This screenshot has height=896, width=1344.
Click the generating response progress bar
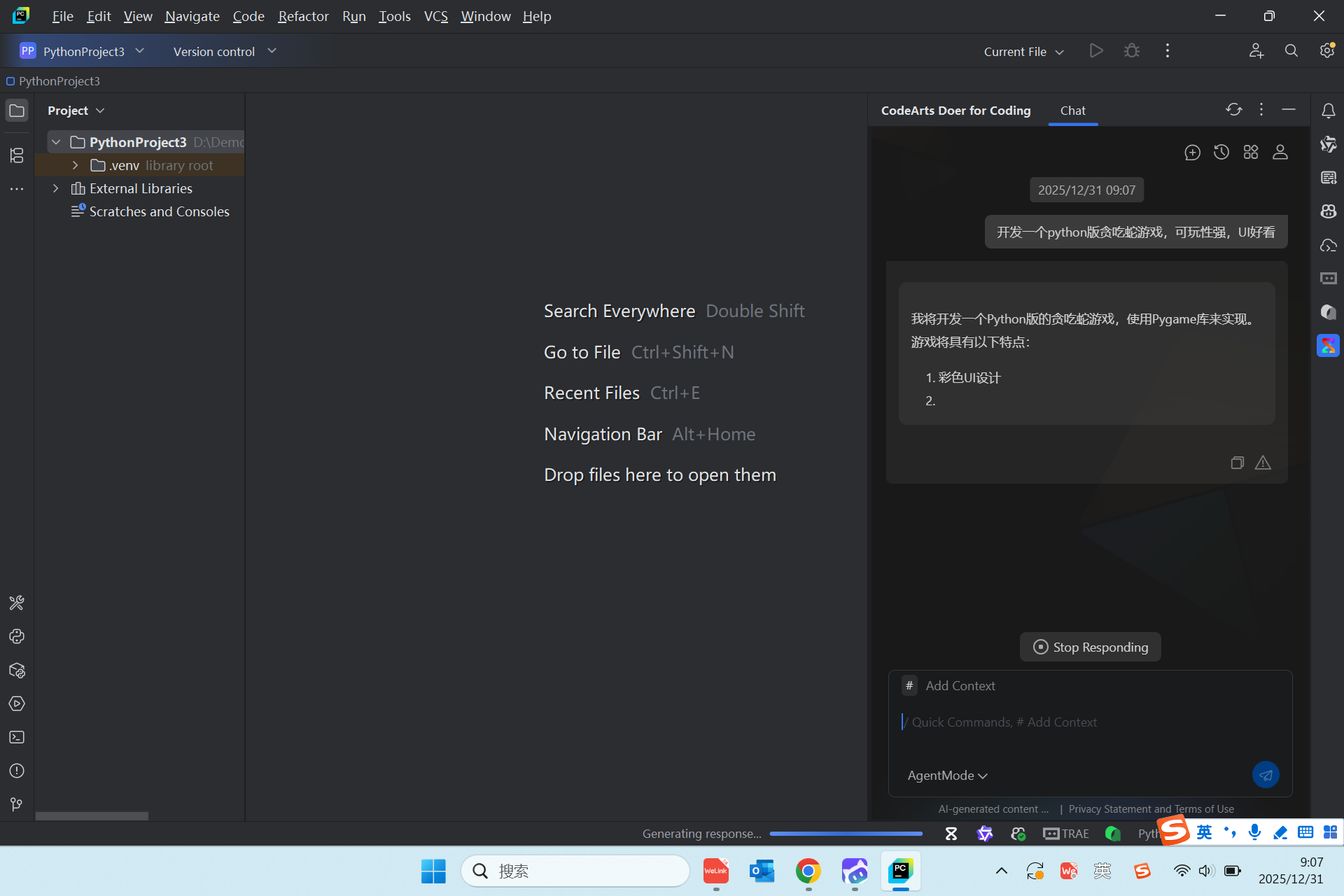pyautogui.click(x=846, y=834)
